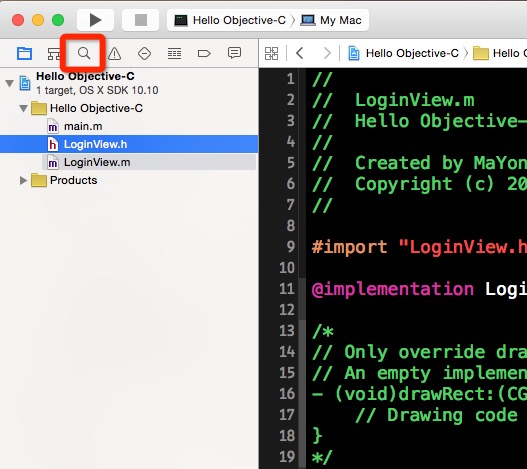Go back in editor history
Viewport: 527px width, 469px height.
[x=300, y=53]
